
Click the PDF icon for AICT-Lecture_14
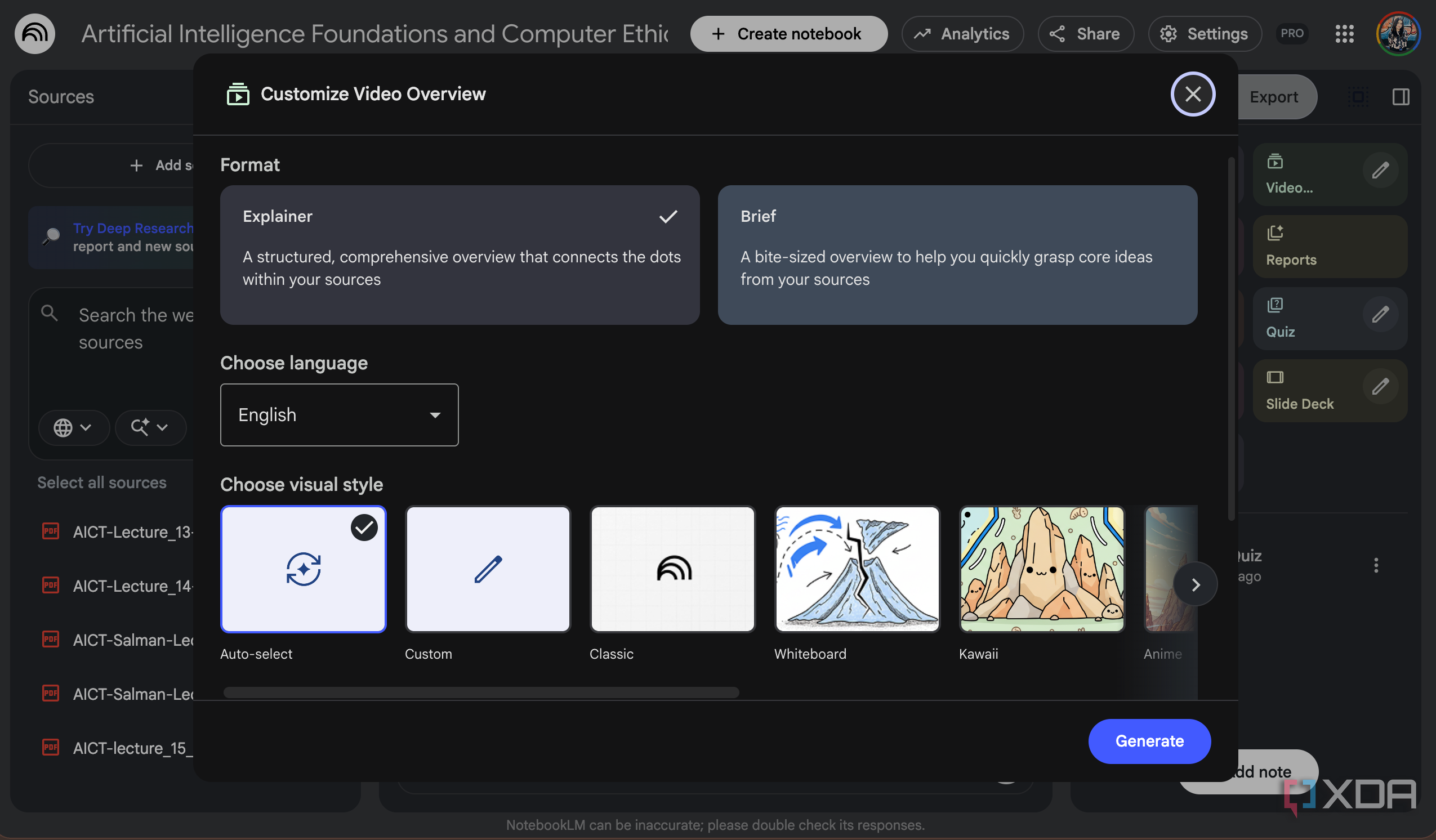[x=51, y=586]
